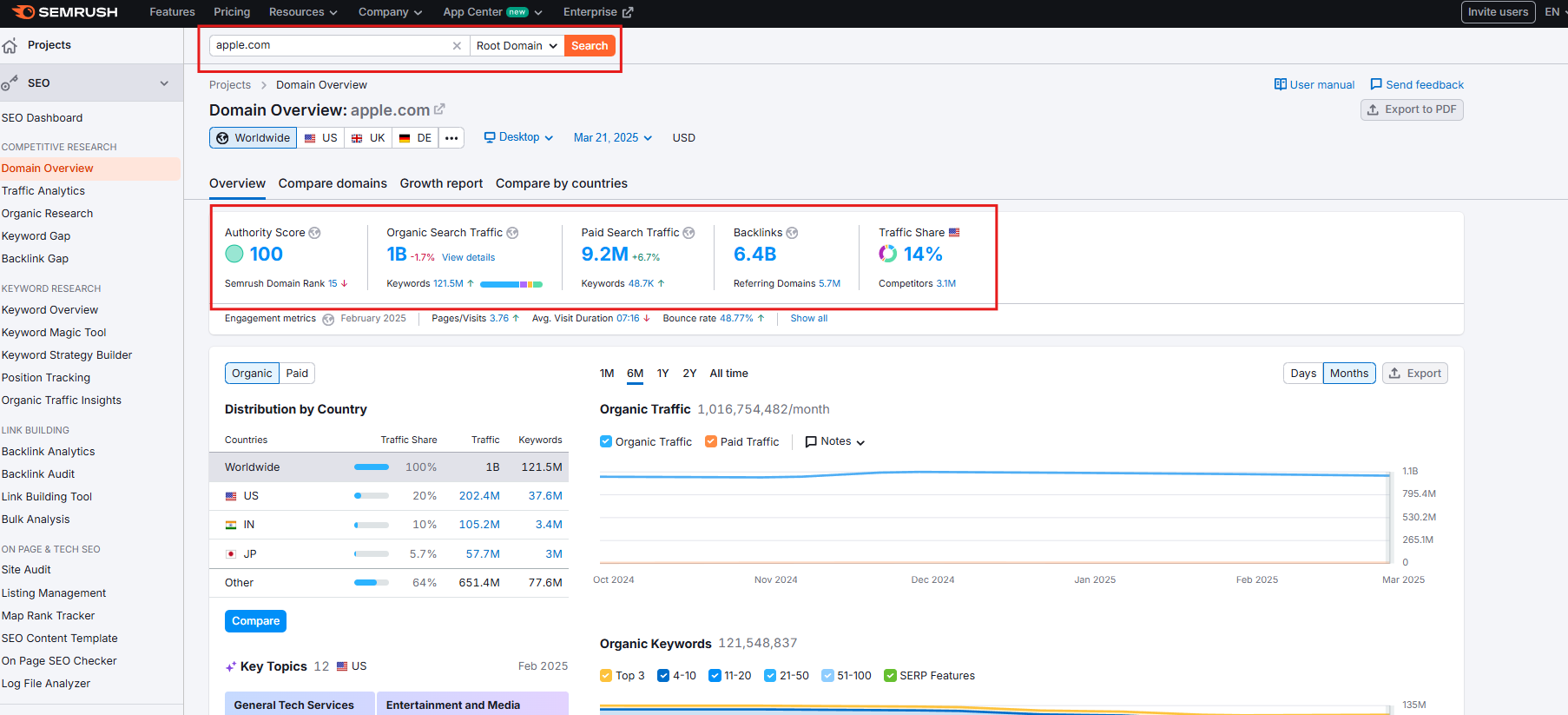Click the Export chart button

[x=1414, y=374]
